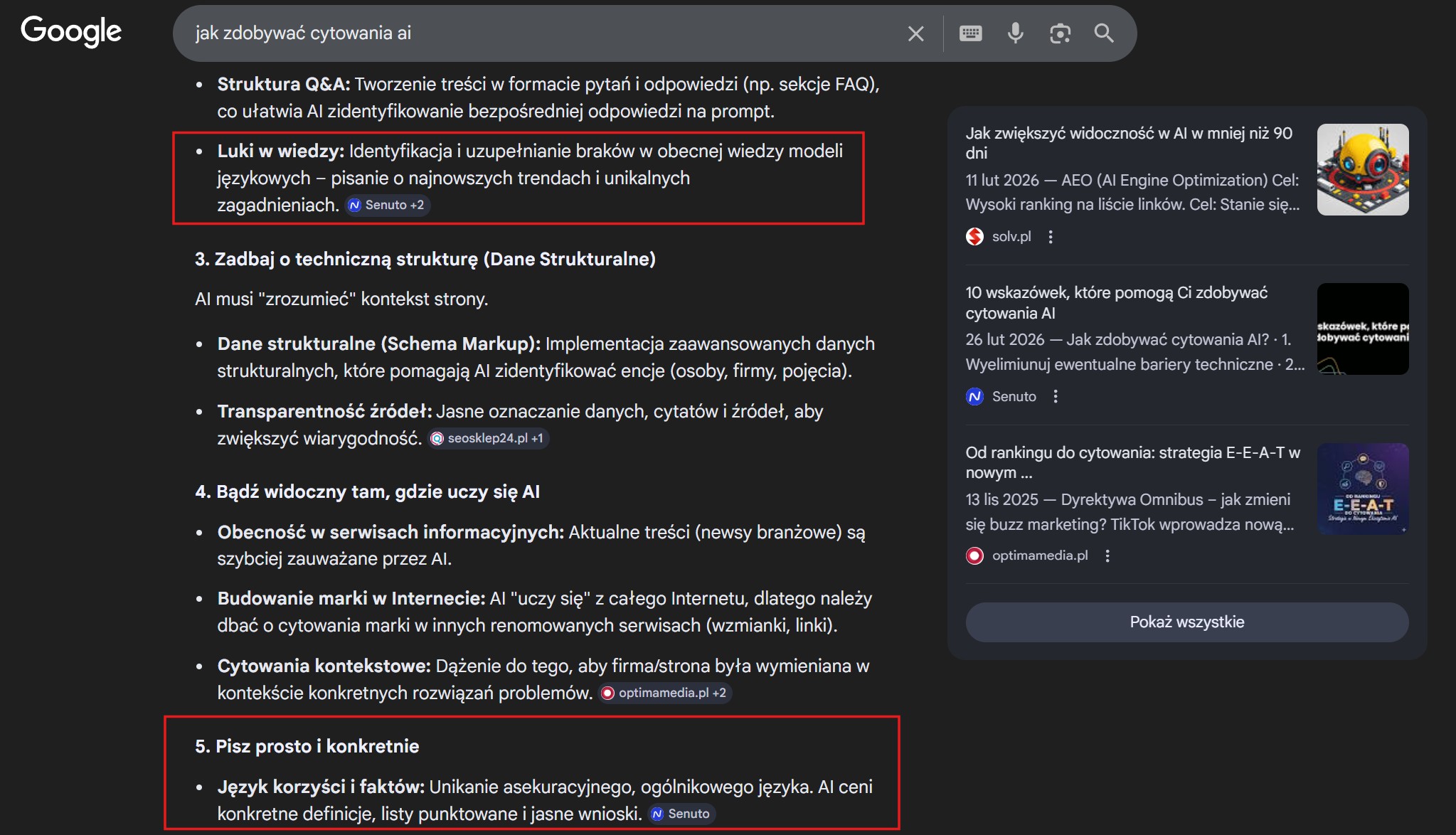
Task: Open three-dot menu for optimamedia.pl result
Action: pos(1107,555)
